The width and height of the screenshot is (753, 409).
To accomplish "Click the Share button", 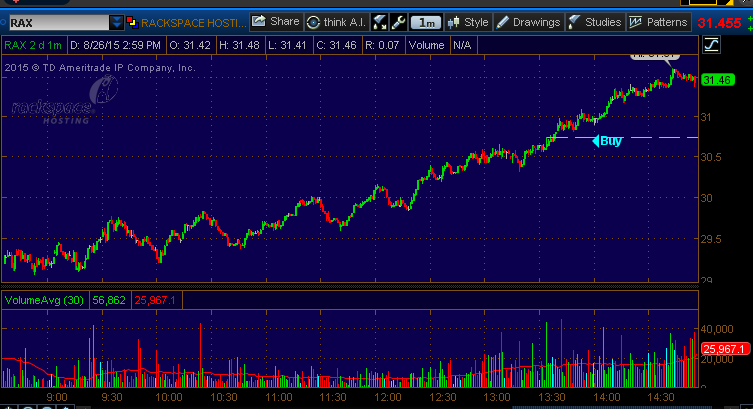I will 275,21.
